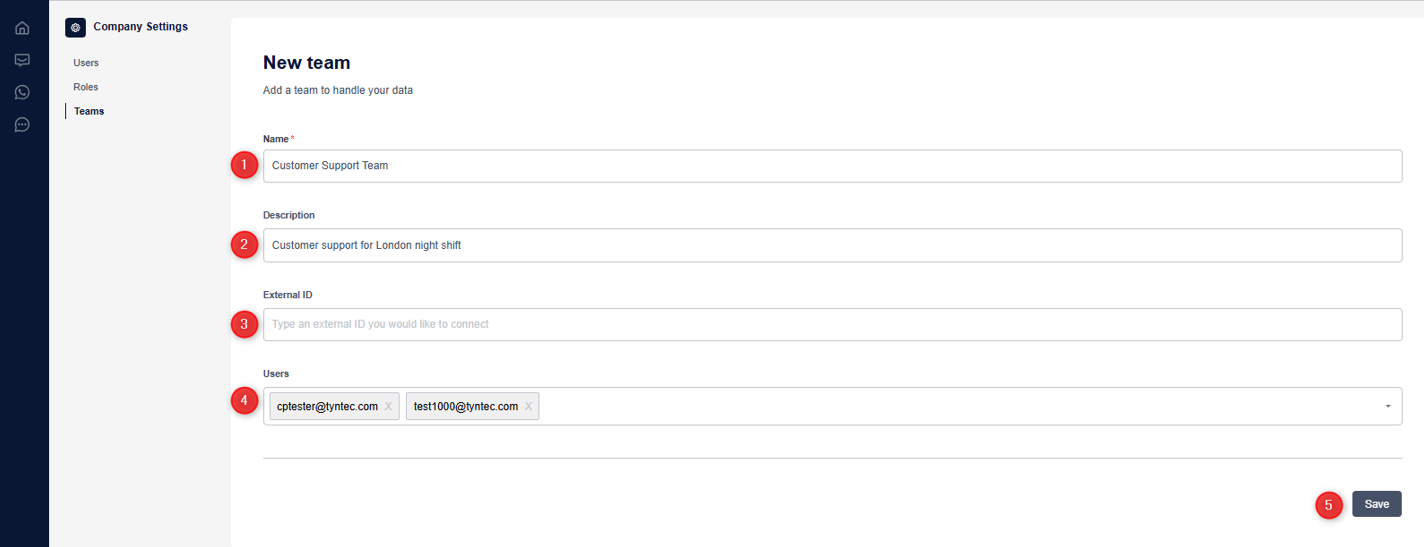Save the new team
Viewport: 1424px width, 547px height.
tap(1376, 504)
